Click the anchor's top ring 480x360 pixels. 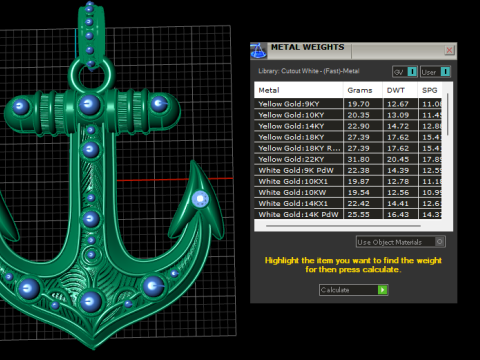(92, 76)
